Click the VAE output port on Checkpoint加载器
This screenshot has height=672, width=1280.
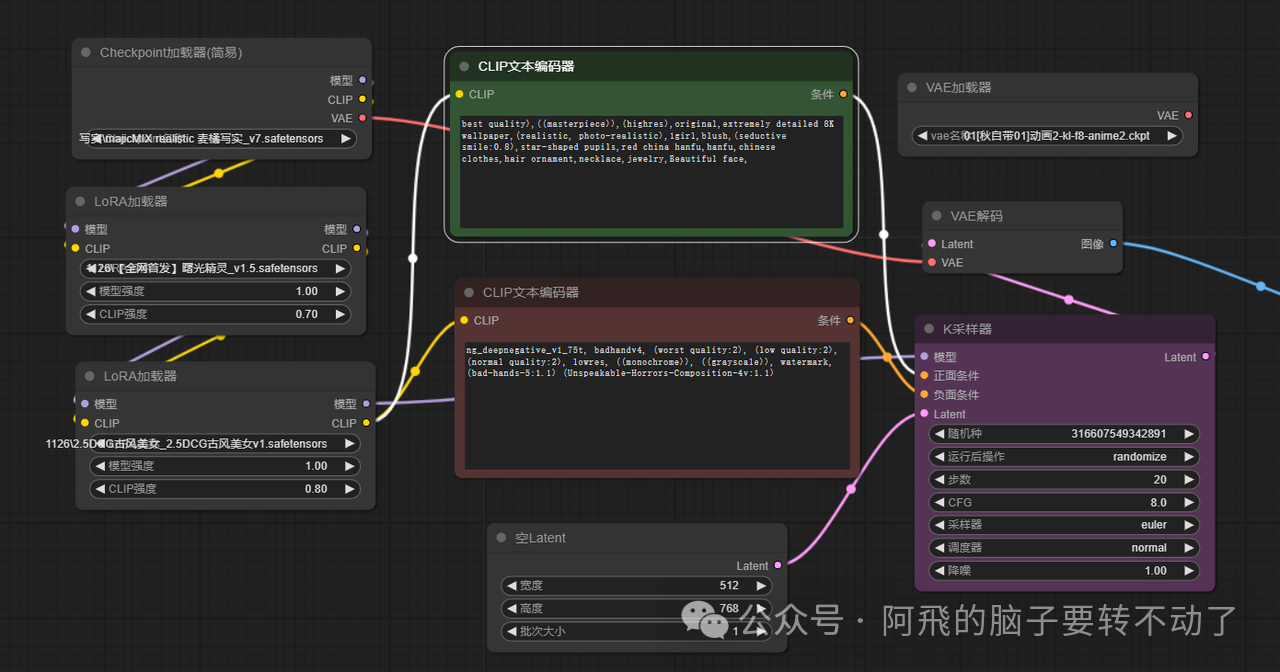click(x=362, y=118)
